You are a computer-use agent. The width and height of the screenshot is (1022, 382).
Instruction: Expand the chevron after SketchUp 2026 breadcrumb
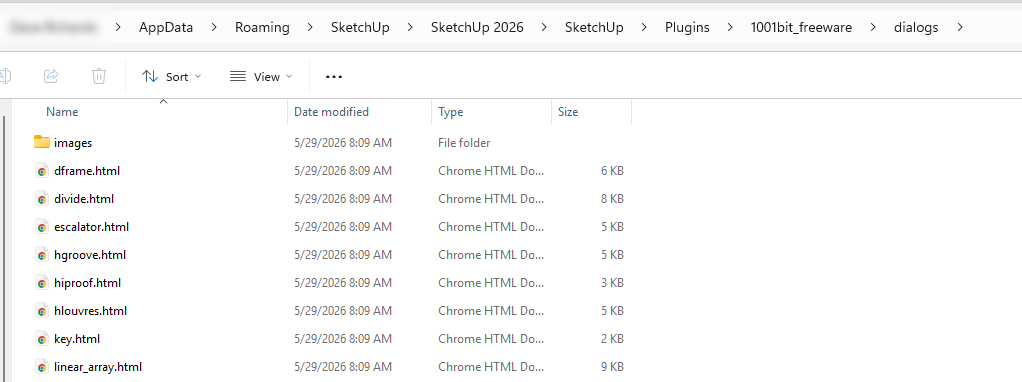(544, 27)
